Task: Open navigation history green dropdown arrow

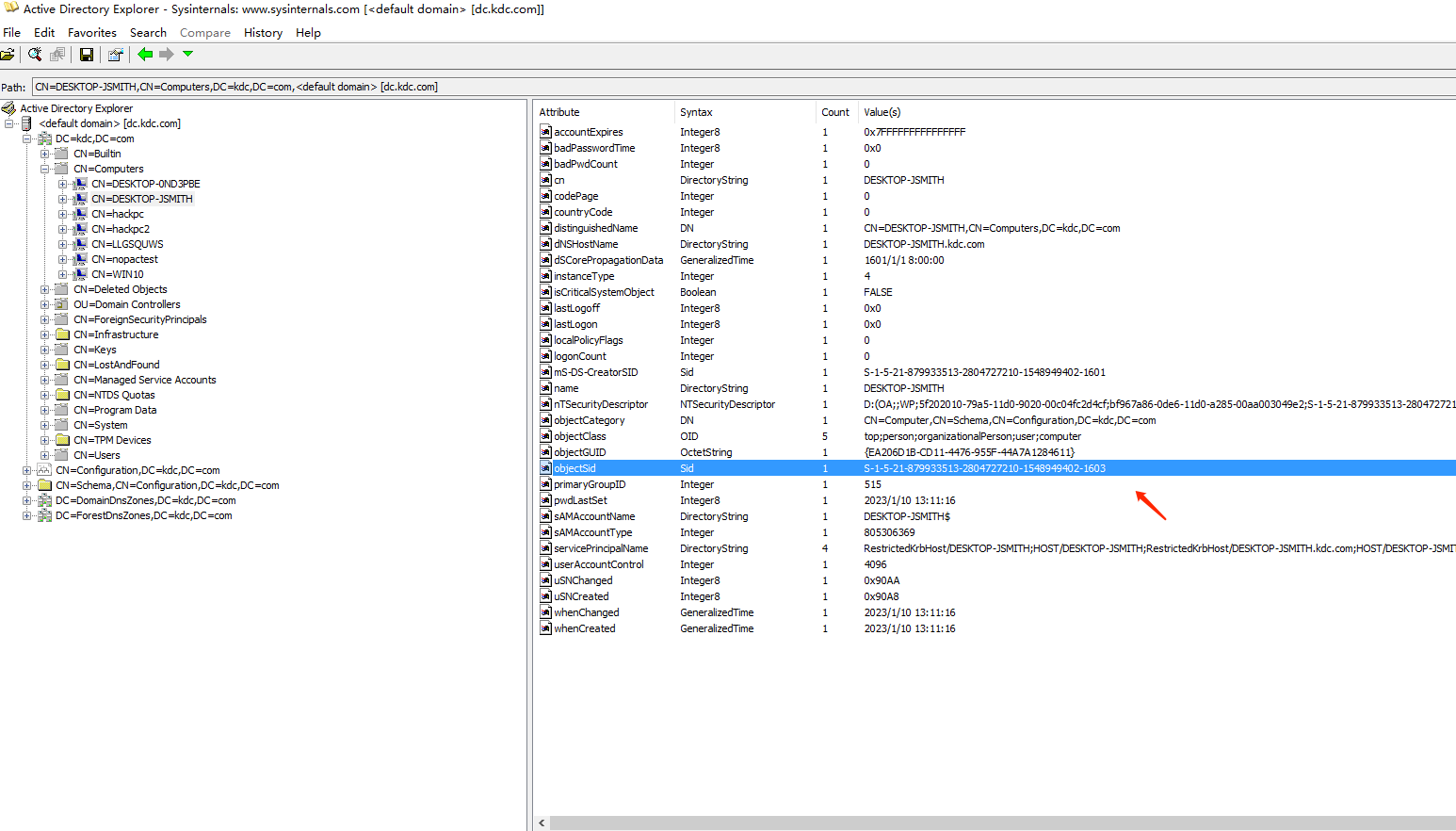Action: pos(187,54)
